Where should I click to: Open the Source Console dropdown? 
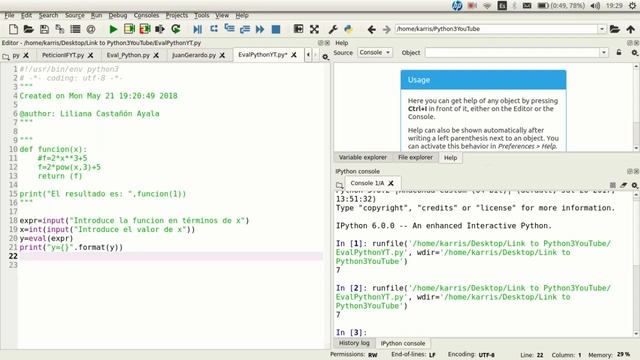(x=375, y=53)
